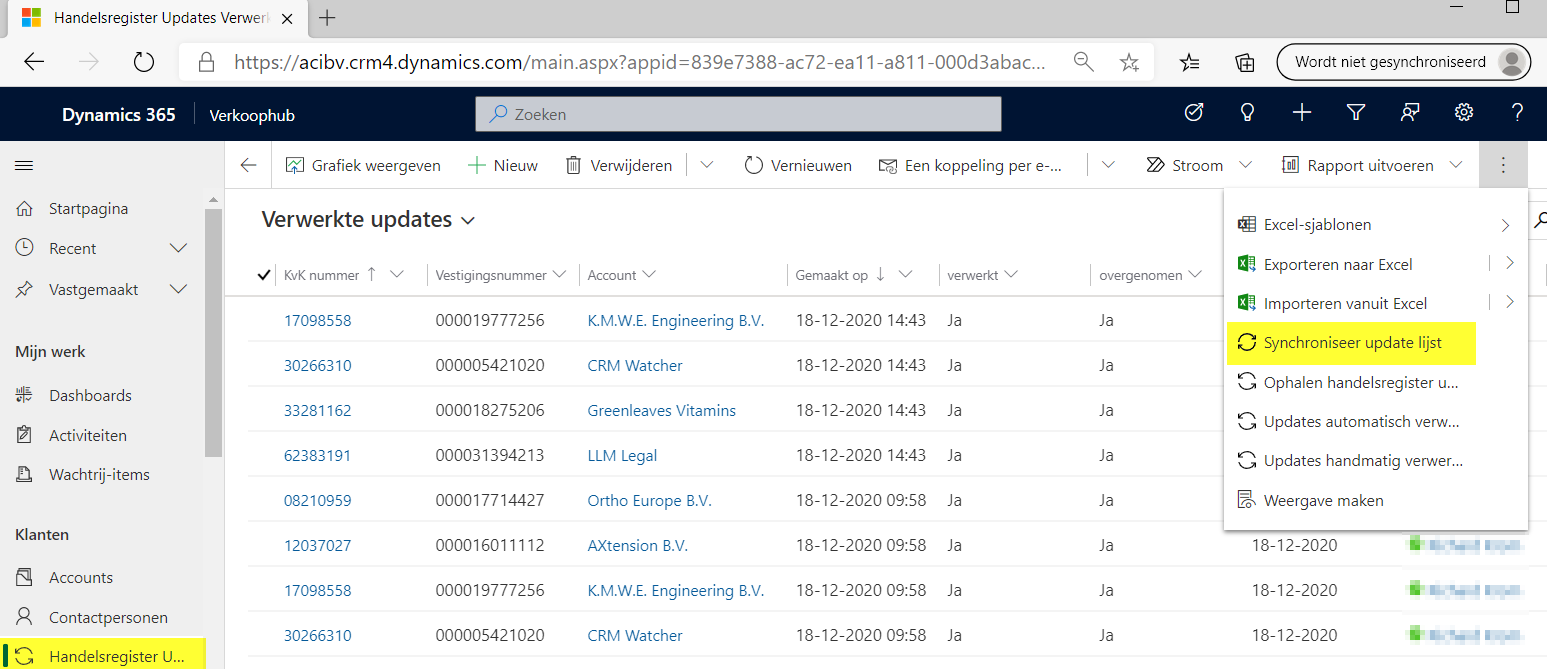Select Weergave maken from overflow menu
1547x669 pixels.
(1323, 500)
